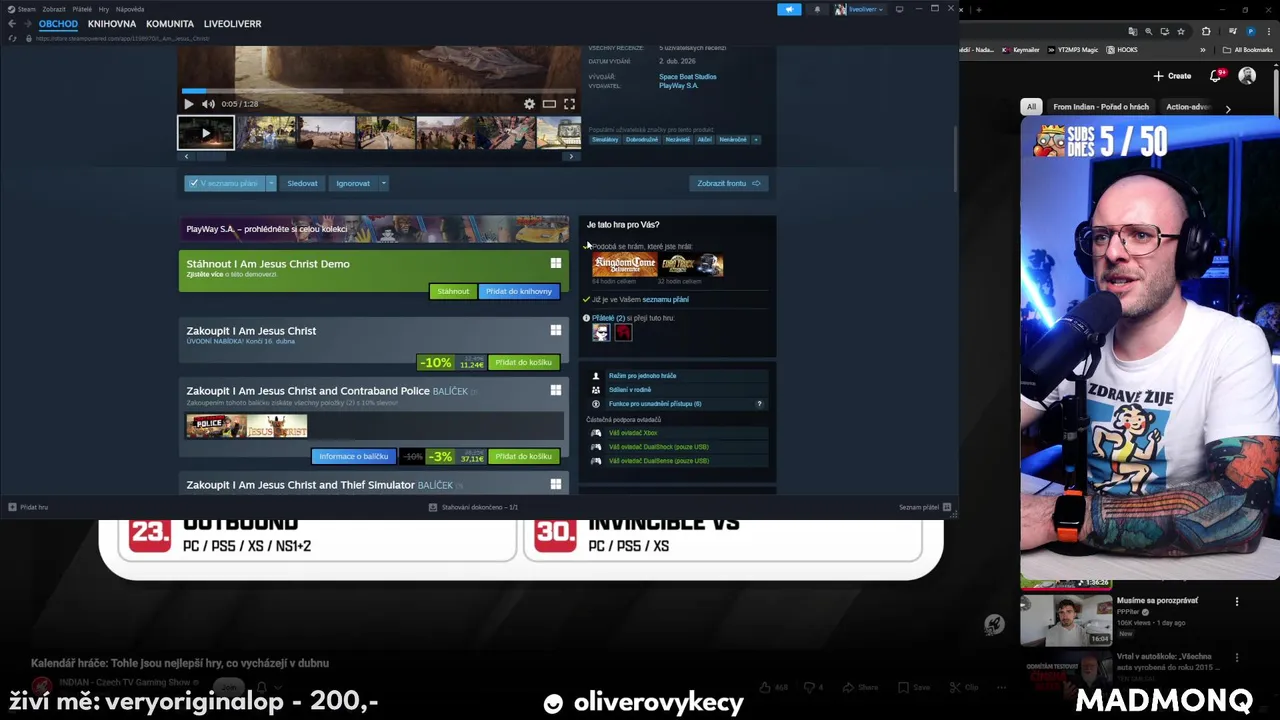Open the Nápověda menu

[130, 9]
